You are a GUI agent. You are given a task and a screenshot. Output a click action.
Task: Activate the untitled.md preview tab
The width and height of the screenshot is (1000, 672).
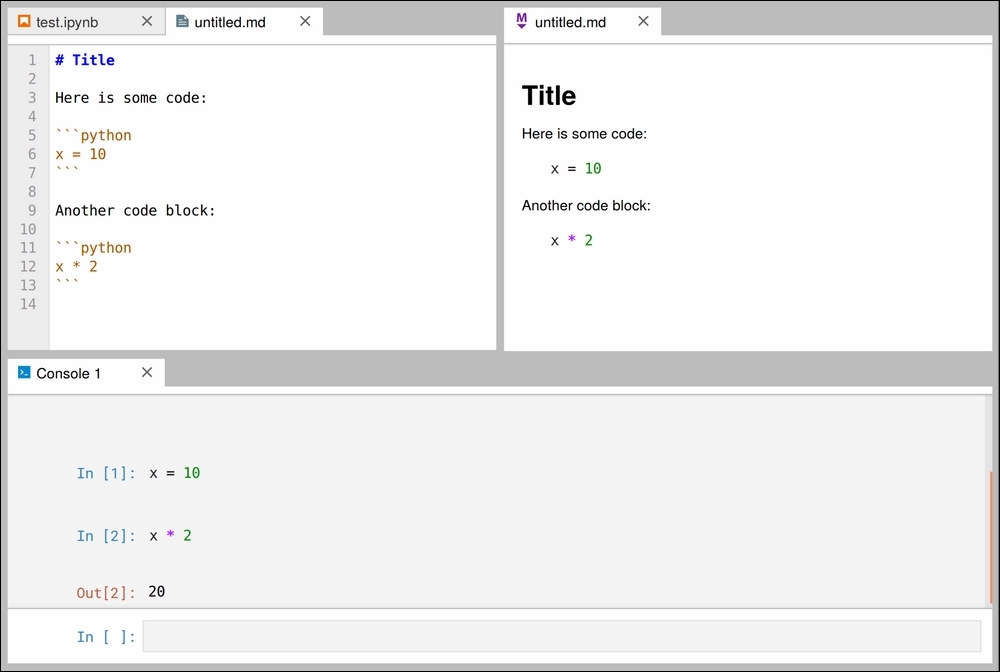pyautogui.click(x=570, y=22)
